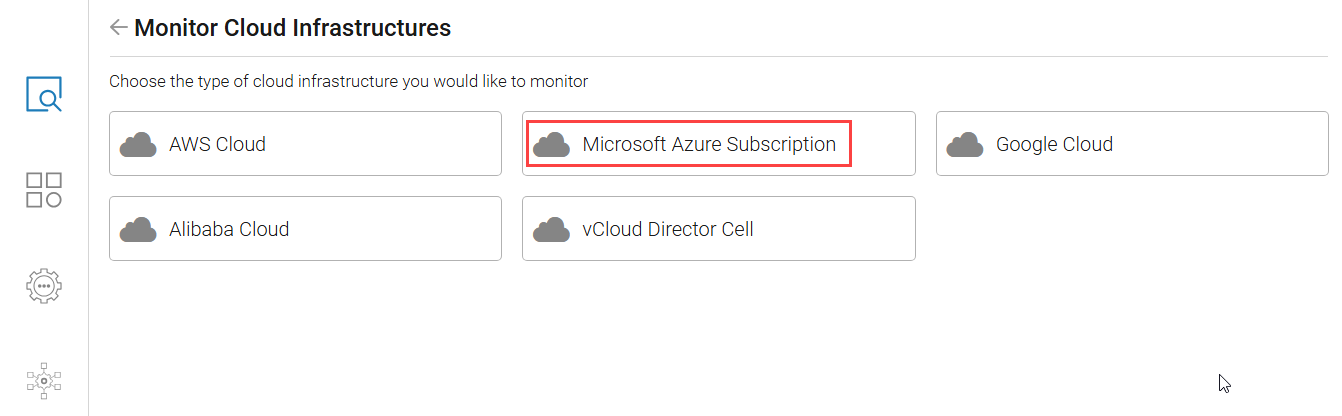Choose the 'vCloud Director Cell' text label
This screenshot has height=416, width=1342.
(668, 229)
